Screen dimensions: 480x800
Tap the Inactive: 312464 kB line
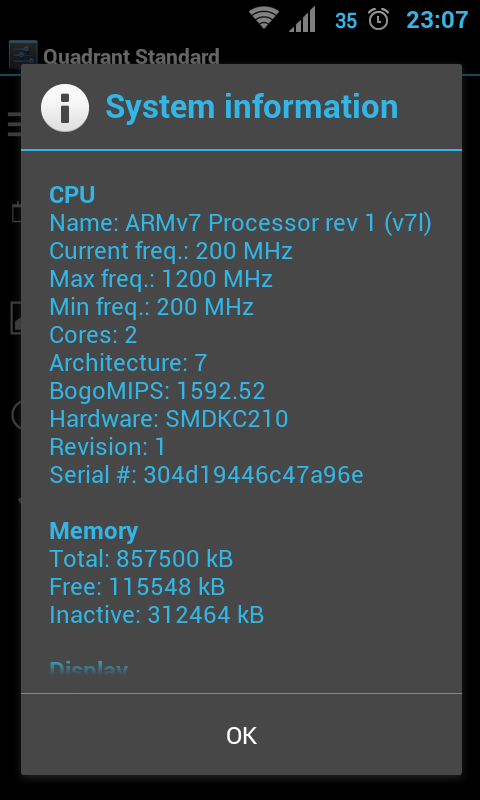coord(157,615)
